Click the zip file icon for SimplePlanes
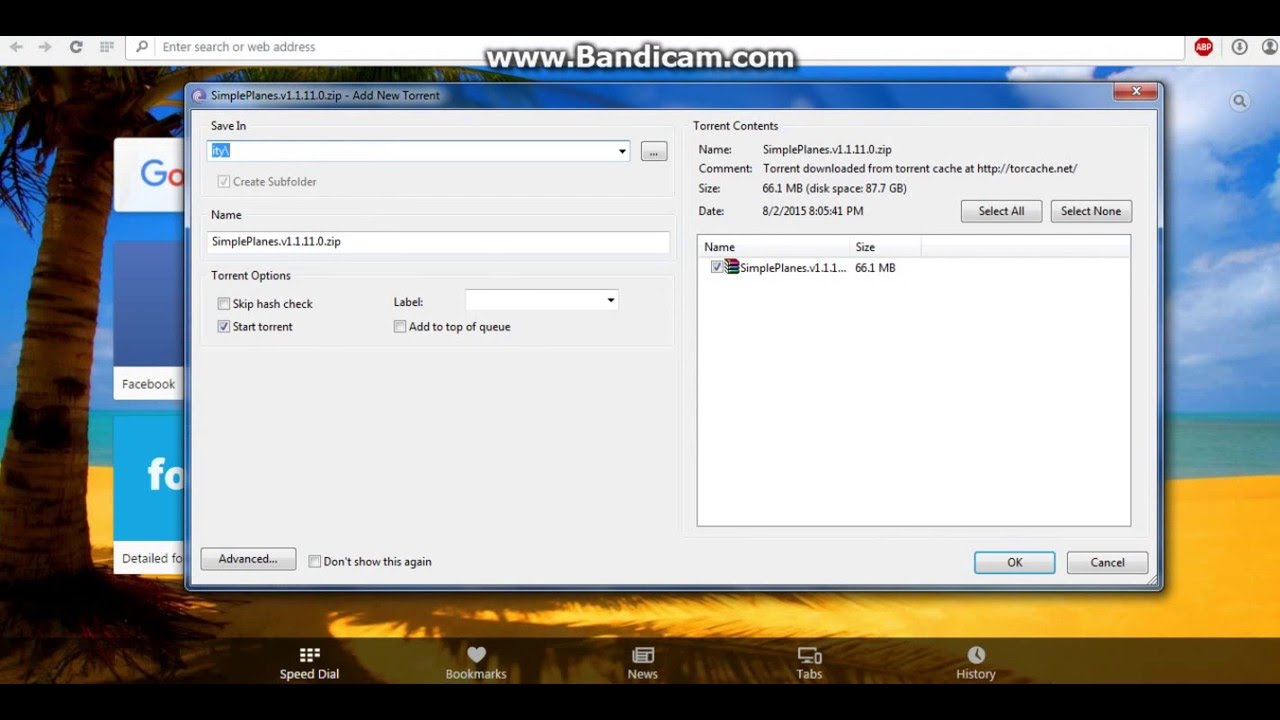 pyautogui.click(x=732, y=267)
